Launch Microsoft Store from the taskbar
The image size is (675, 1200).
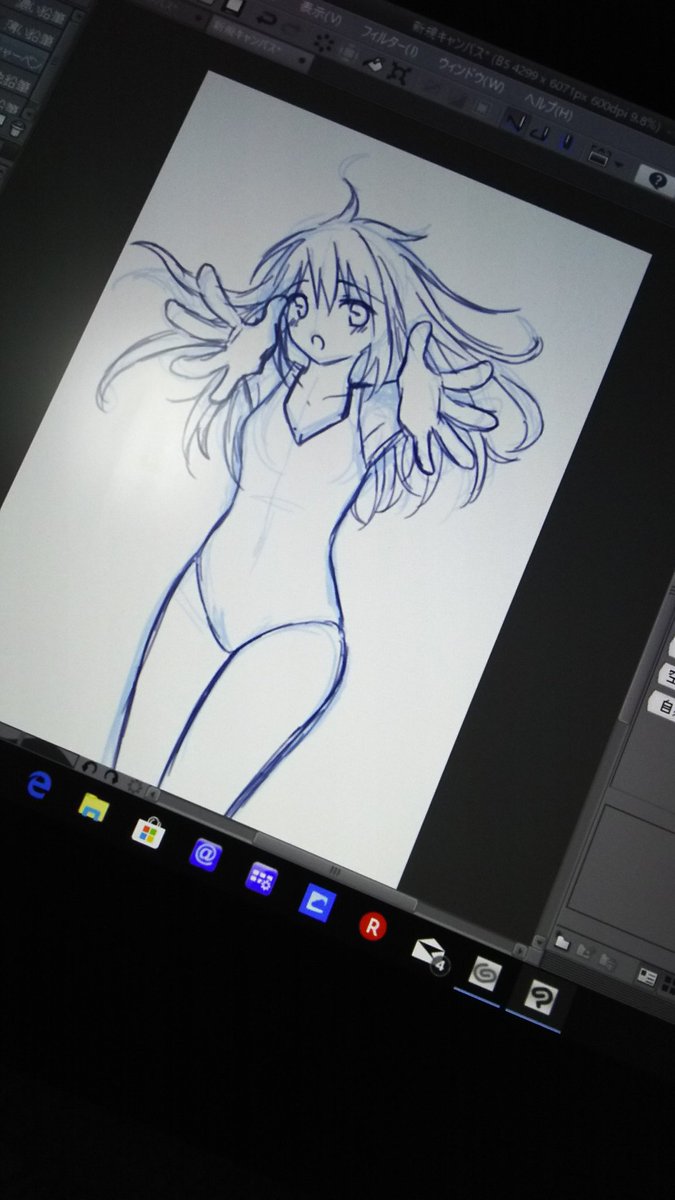tap(148, 831)
